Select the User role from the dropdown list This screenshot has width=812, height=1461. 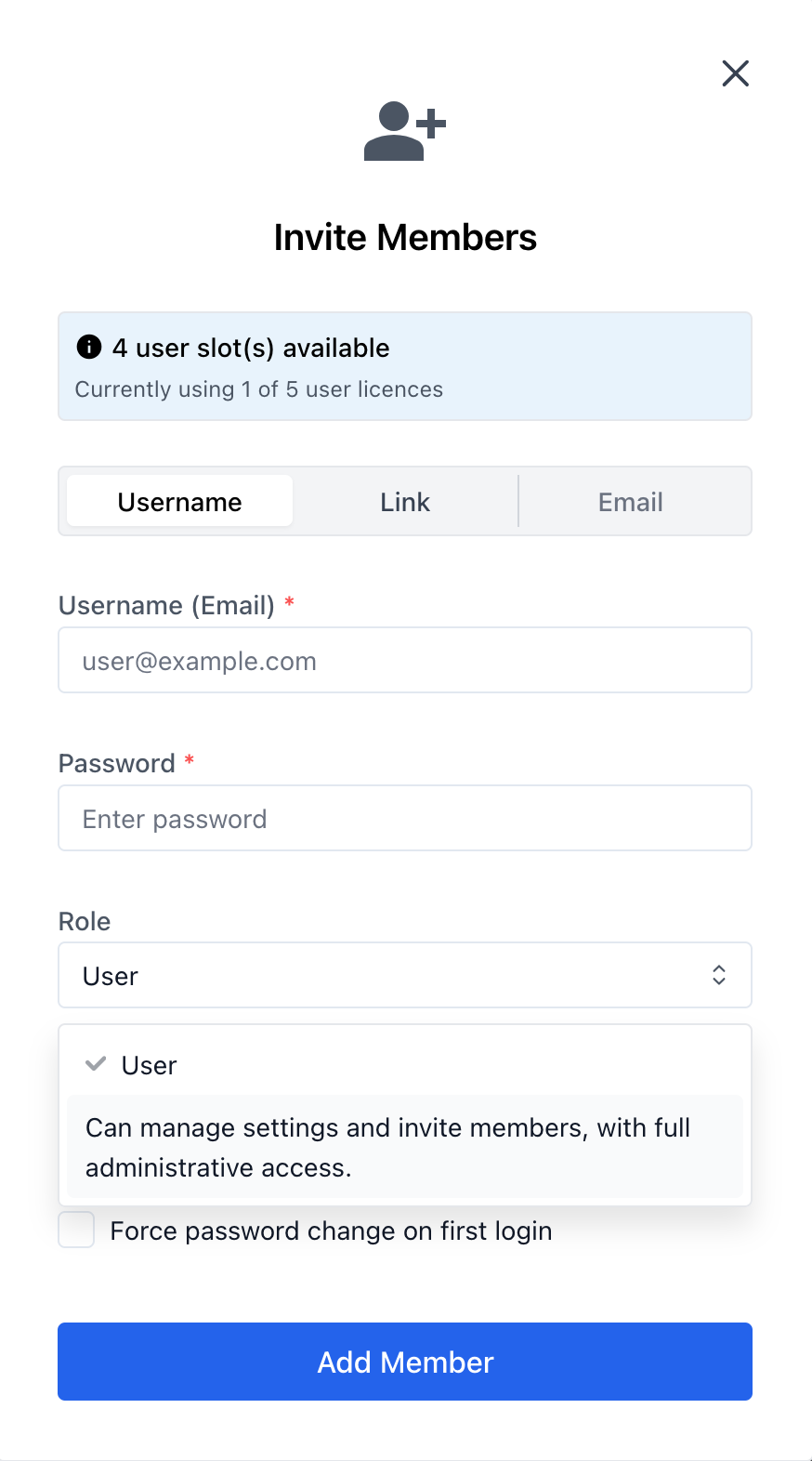pyautogui.click(x=149, y=1064)
